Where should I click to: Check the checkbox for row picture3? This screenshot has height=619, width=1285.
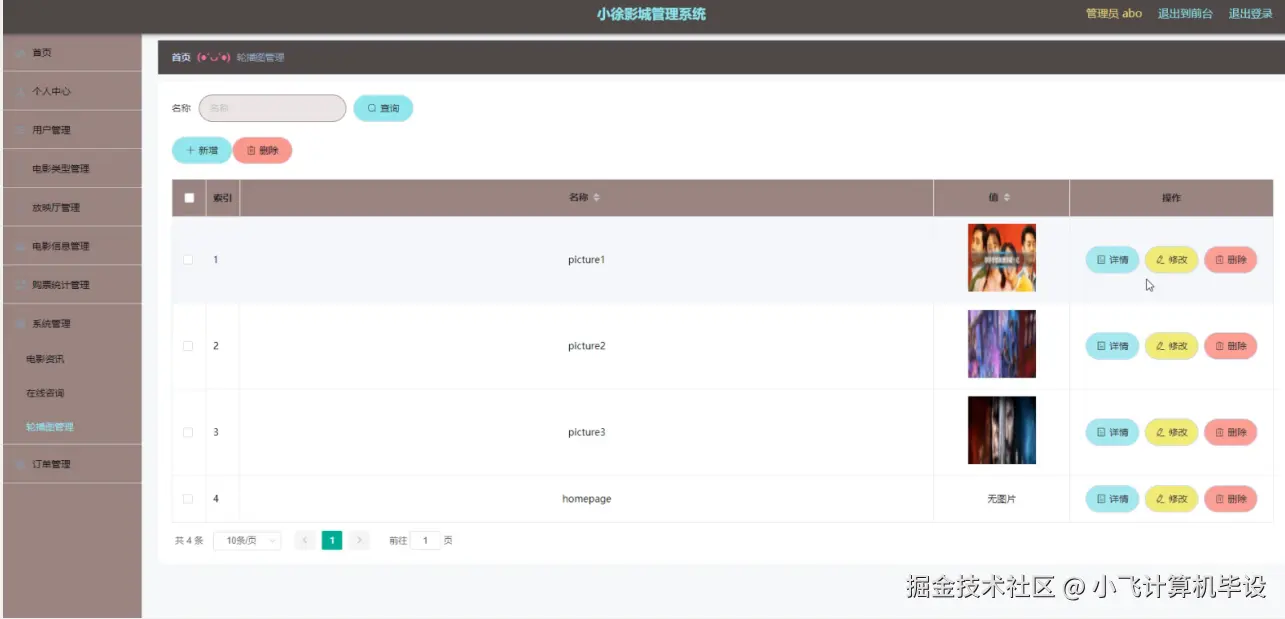188,432
